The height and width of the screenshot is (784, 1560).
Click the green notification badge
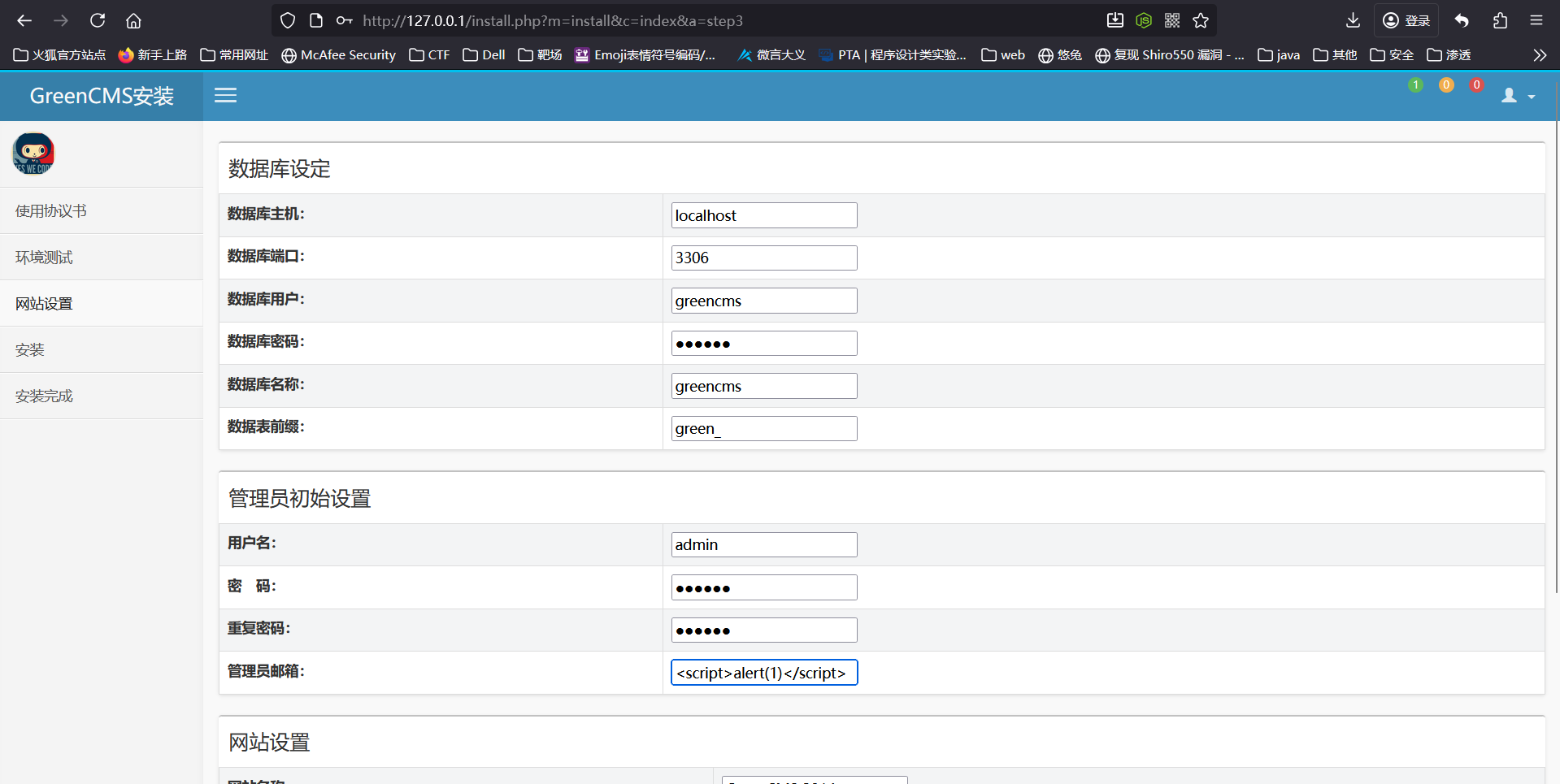pos(1415,85)
